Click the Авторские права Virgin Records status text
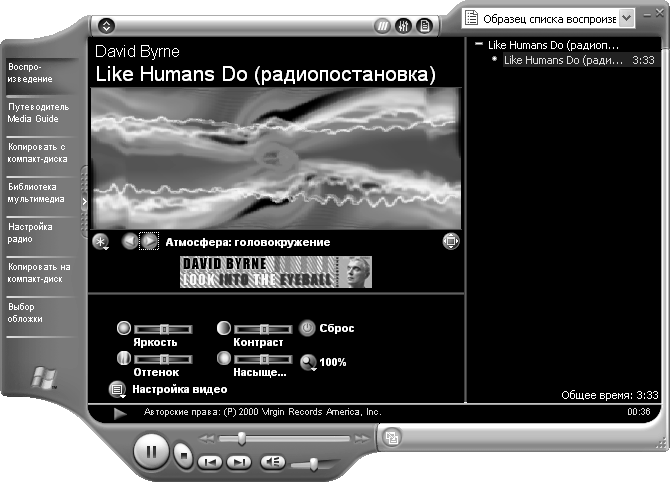 [x=262, y=412]
